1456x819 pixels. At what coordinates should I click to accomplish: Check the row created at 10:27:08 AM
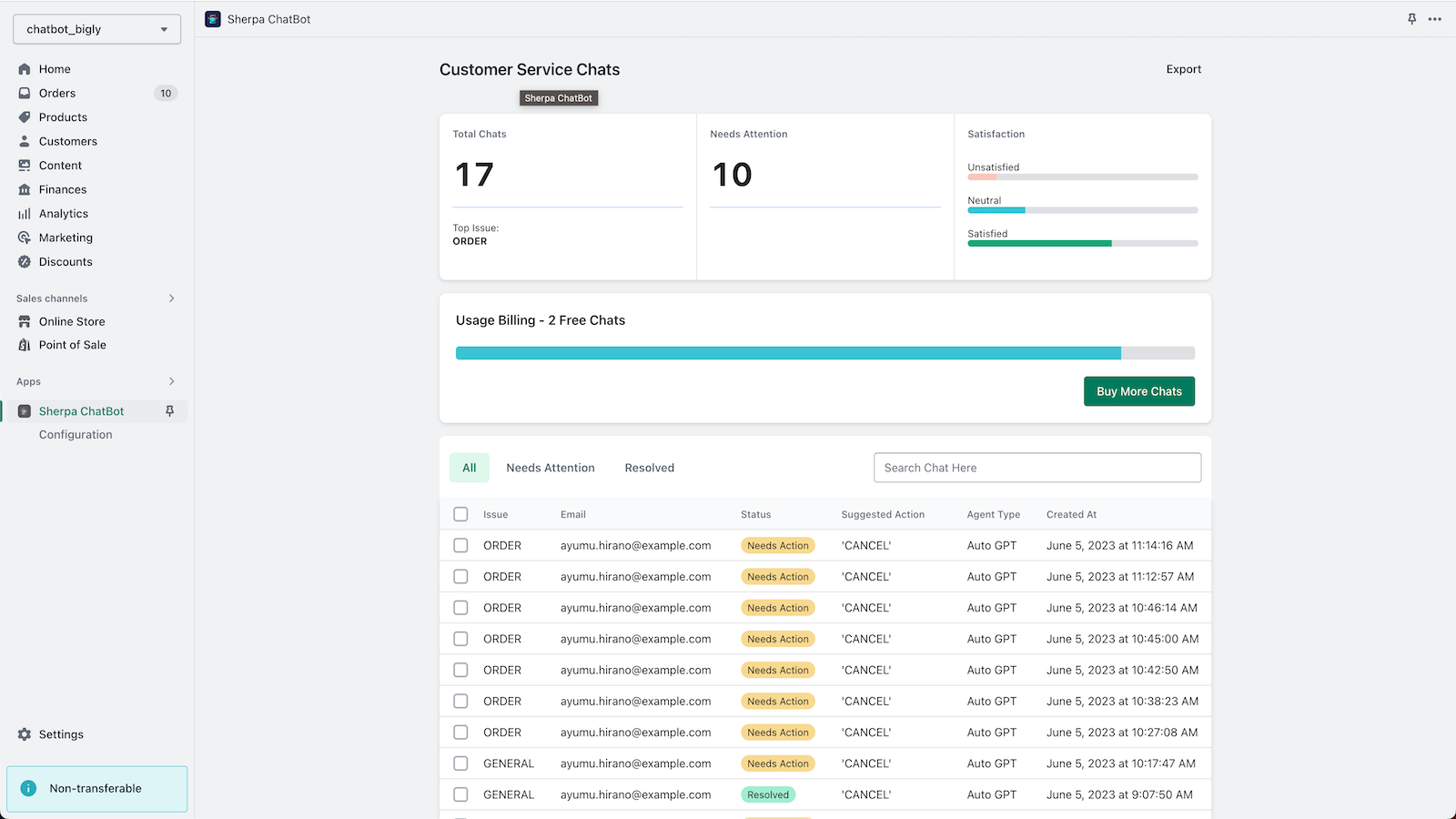(x=460, y=732)
